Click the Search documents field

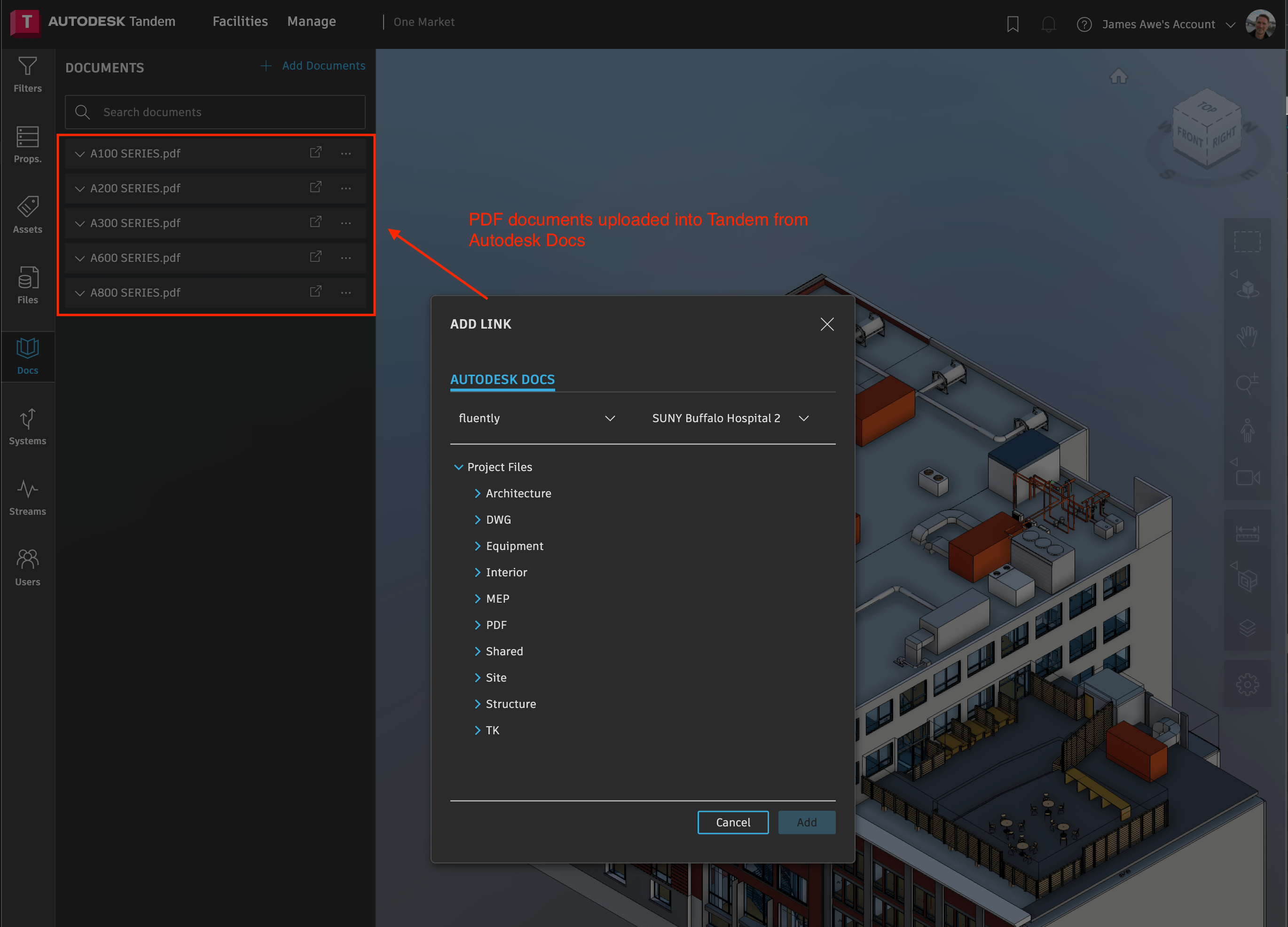click(215, 112)
